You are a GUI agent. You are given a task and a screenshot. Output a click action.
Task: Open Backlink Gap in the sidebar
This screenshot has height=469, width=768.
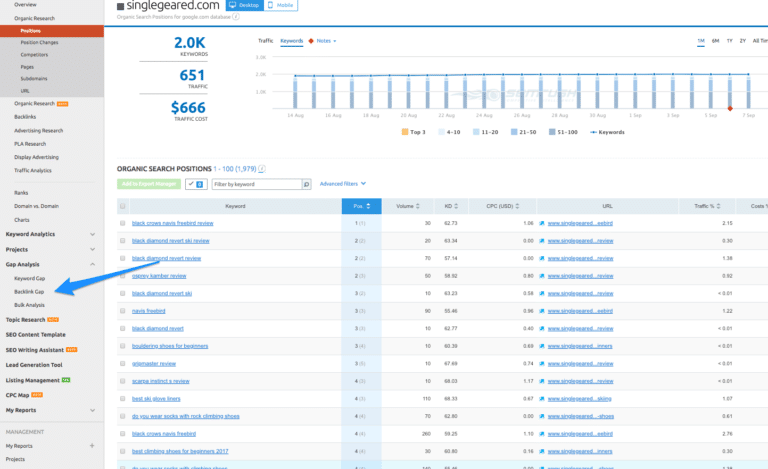pos(29,292)
